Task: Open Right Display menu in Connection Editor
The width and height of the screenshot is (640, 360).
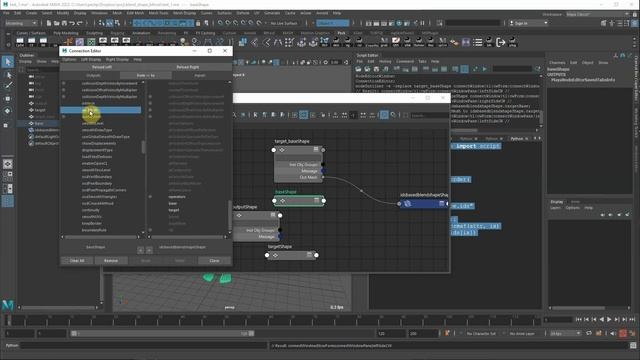Action: (117, 60)
